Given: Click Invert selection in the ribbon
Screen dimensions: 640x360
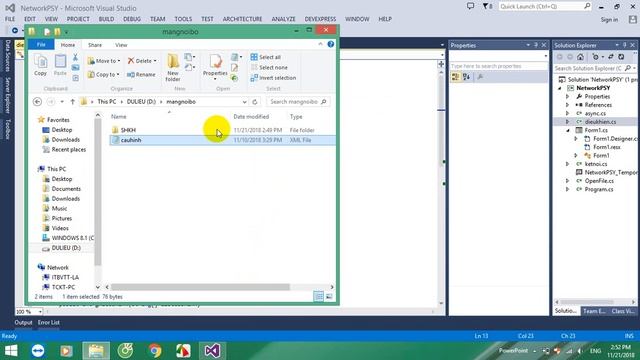Looking at the screenshot, I should pos(273,78).
